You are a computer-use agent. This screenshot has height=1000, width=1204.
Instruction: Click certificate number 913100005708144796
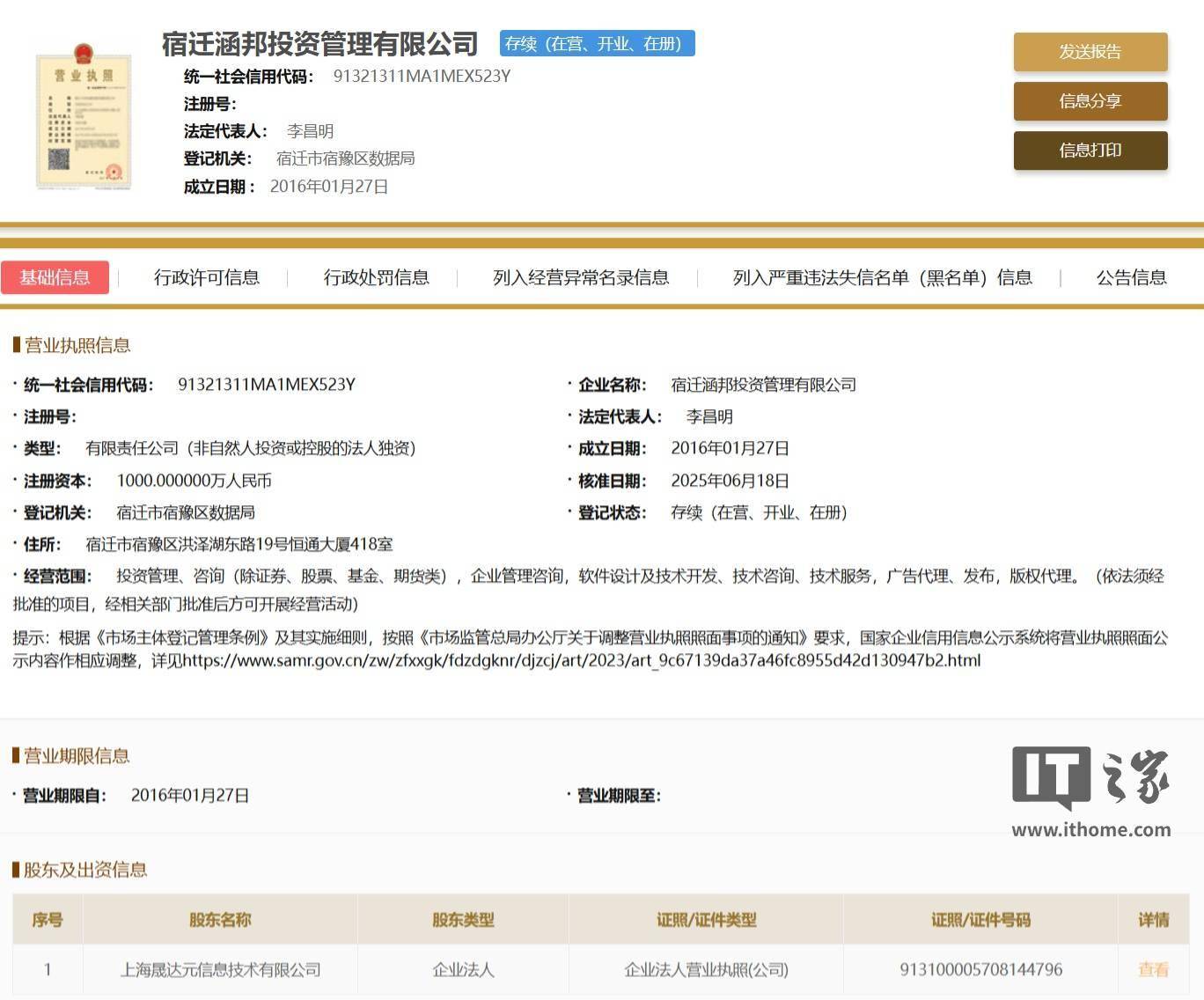(x=980, y=970)
